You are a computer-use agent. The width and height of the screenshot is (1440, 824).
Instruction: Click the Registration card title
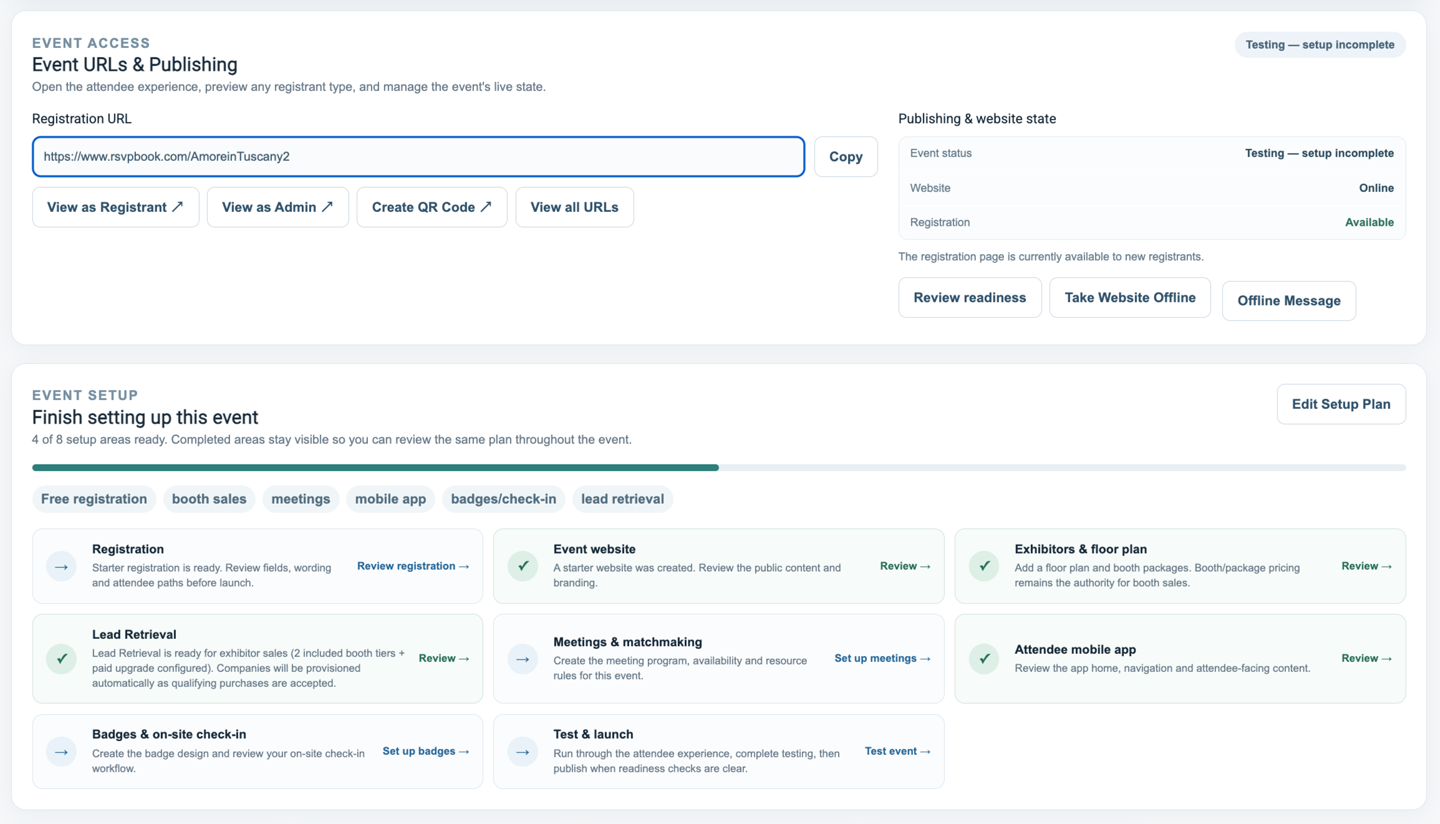128,549
